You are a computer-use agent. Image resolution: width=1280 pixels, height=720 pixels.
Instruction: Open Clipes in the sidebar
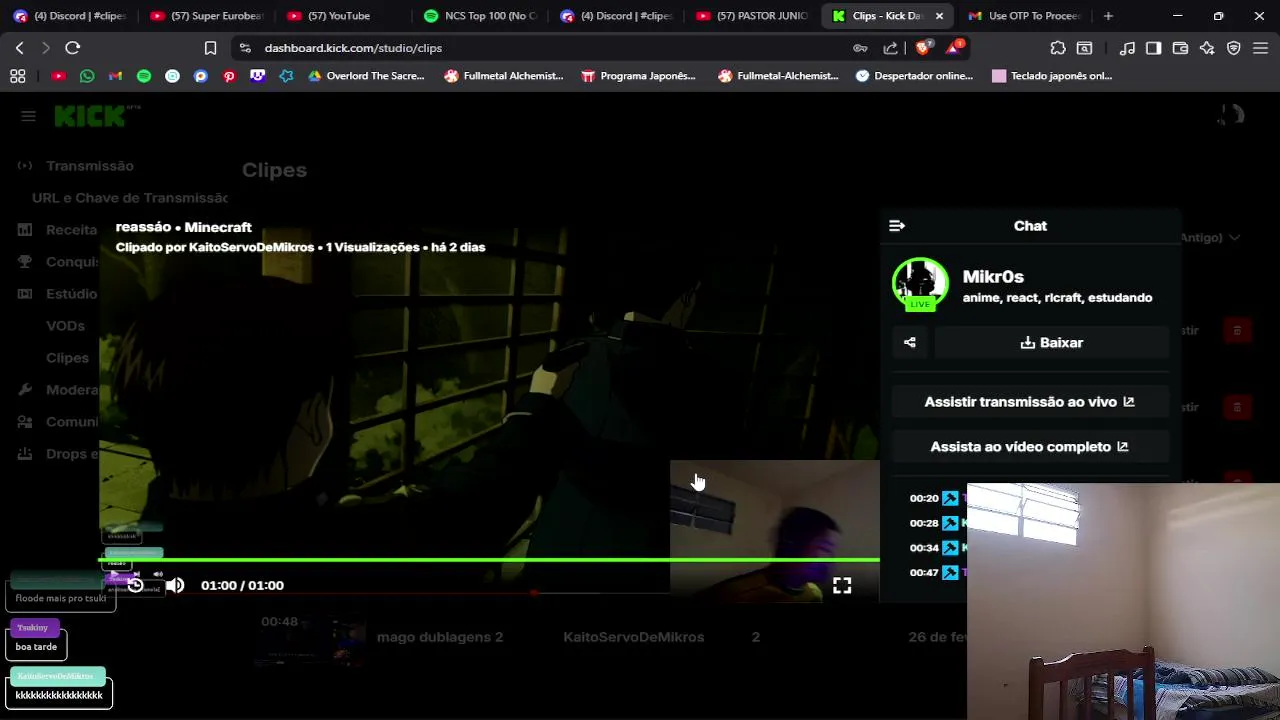click(67, 358)
